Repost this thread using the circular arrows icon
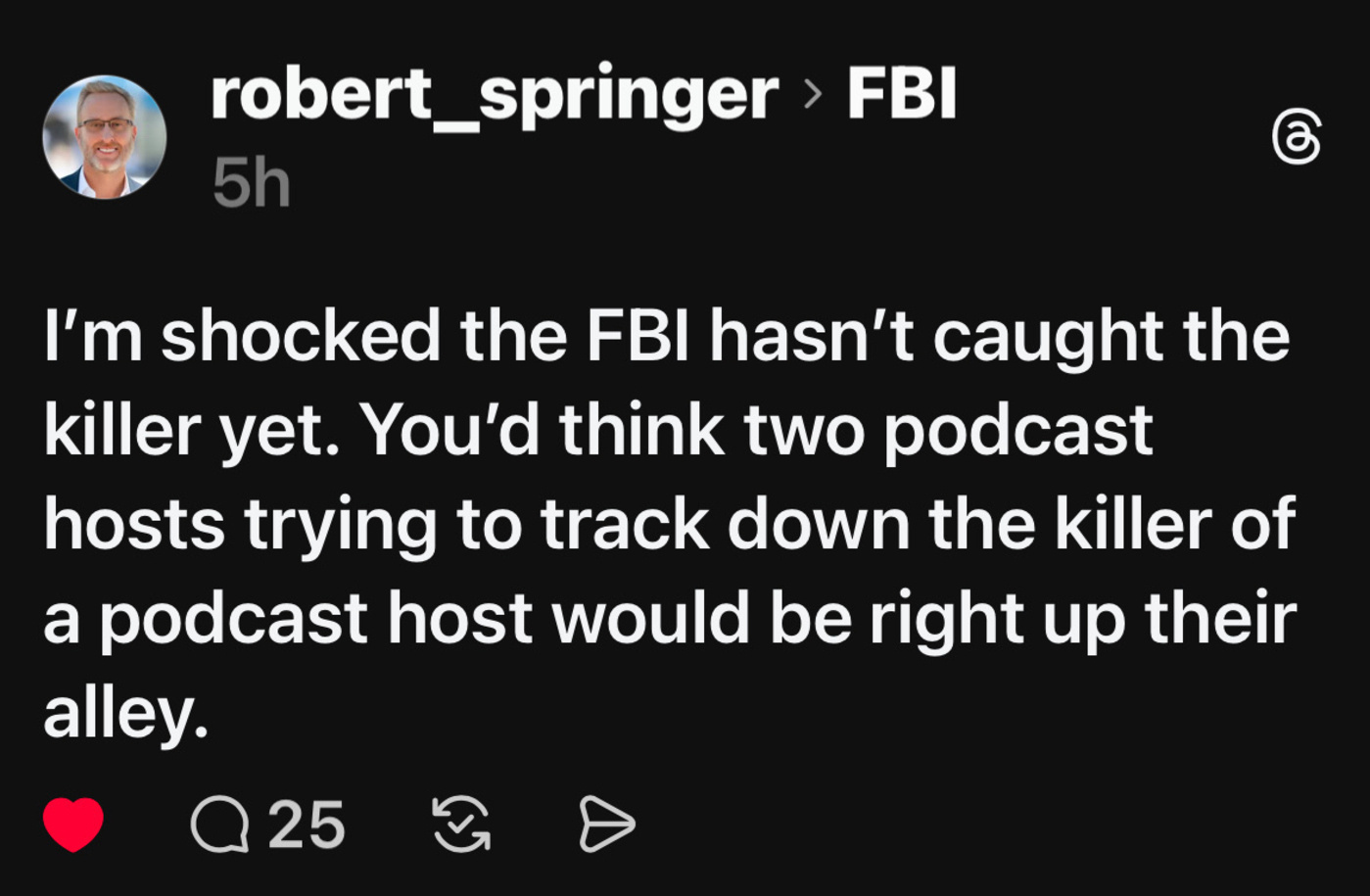The height and width of the screenshot is (896, 1370). (x=461, y=825)
